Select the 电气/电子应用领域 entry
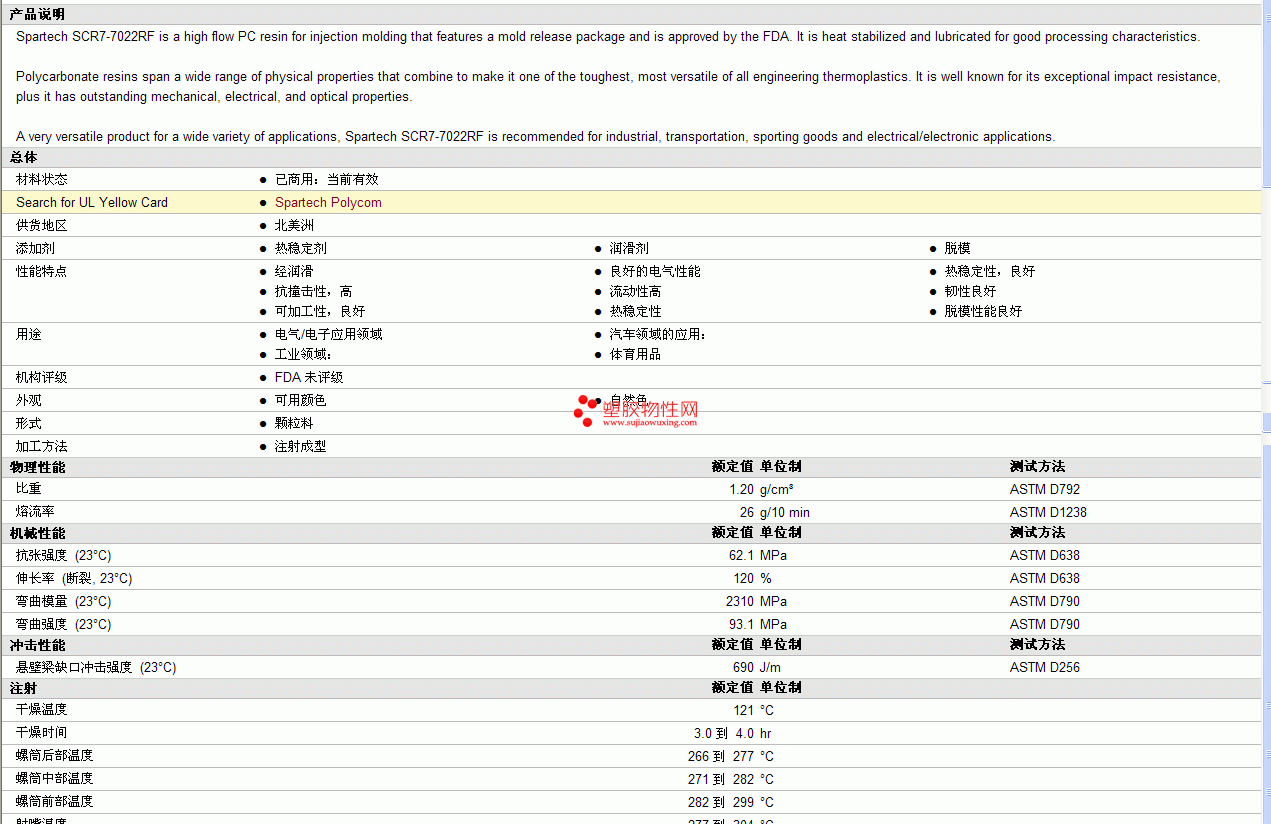Image resolution: width=1271 pixels, height=824 pixels. click(329, 334)
